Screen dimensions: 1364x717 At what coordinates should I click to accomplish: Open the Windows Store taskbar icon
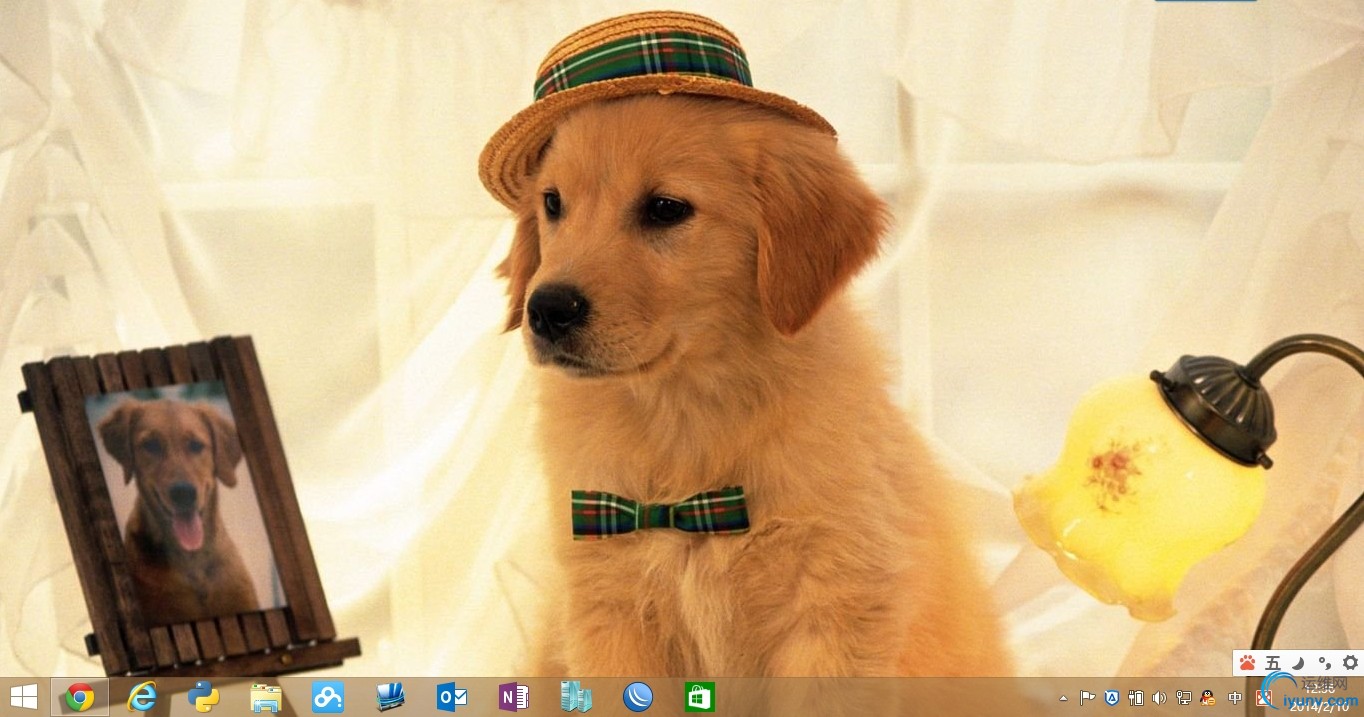coord(700,697)
